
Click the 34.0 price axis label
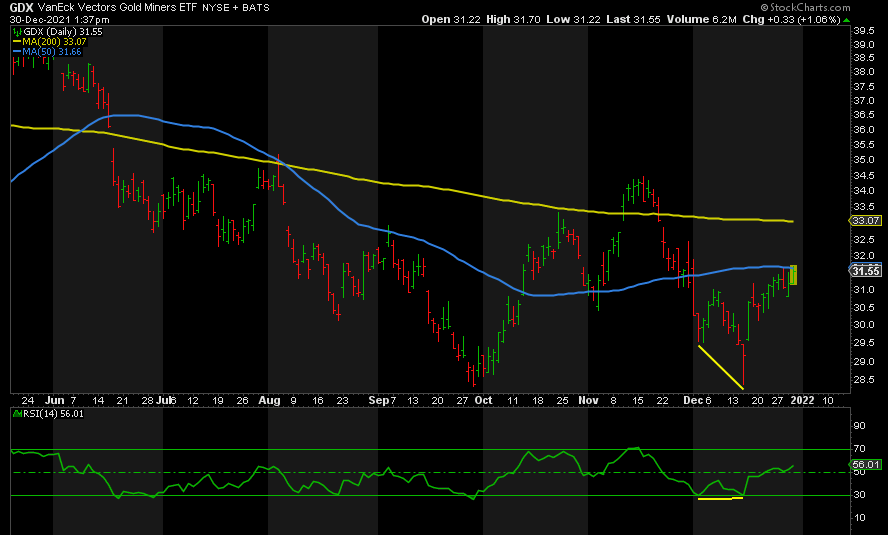coord(864,191)
